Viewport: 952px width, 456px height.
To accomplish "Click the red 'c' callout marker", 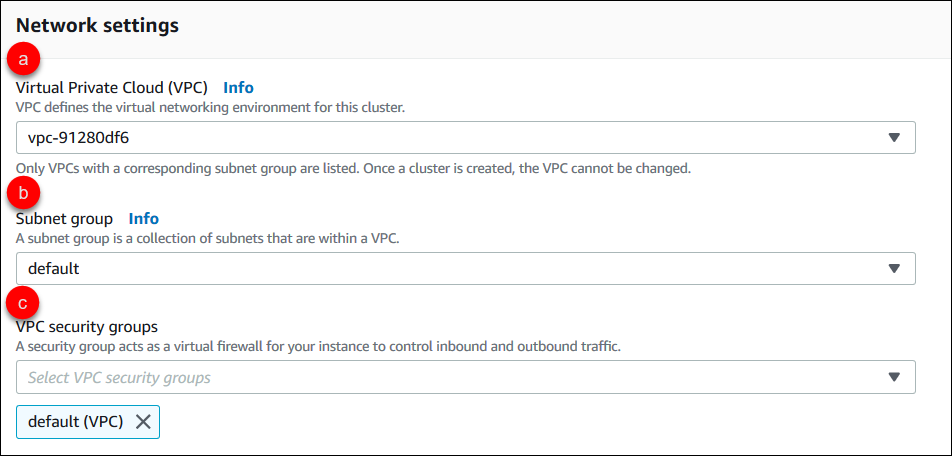I will pyautogui.click(x=22, y=299).
